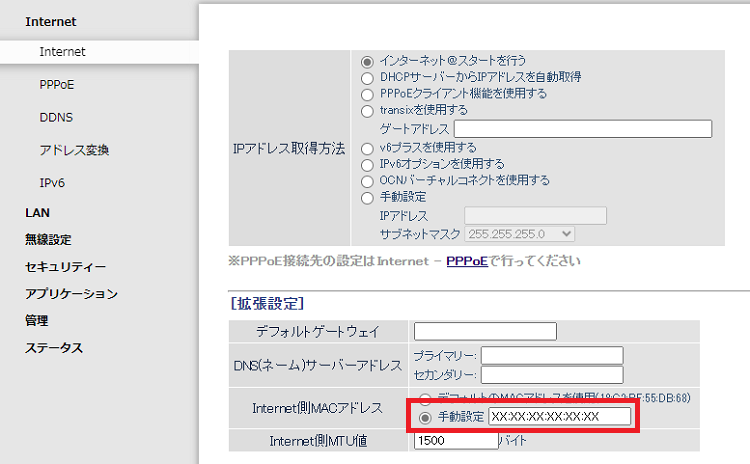750x464 pixels.
Task: Open the サブネットマスク dropdown
Action: coord(519,234)
